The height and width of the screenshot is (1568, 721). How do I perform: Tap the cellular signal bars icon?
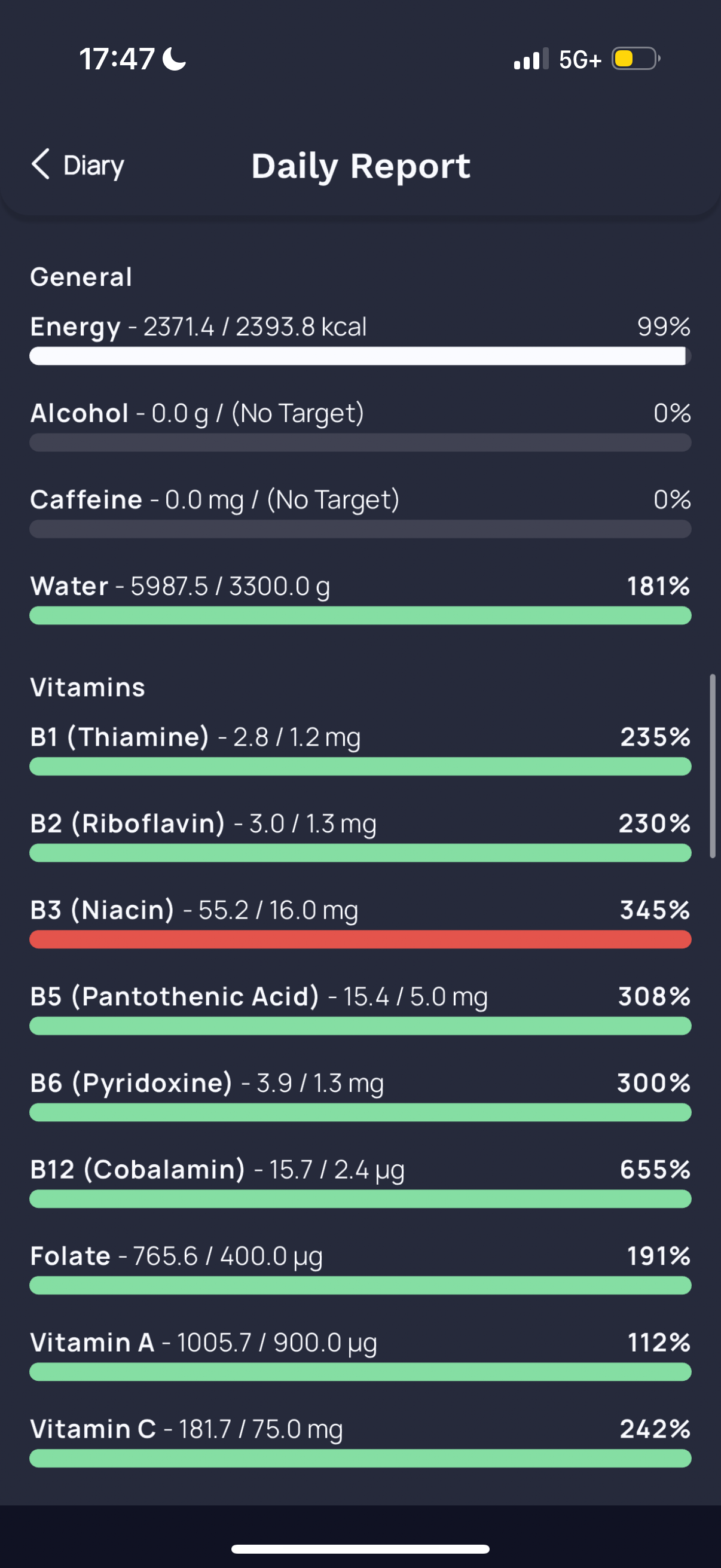click(531, 59)
